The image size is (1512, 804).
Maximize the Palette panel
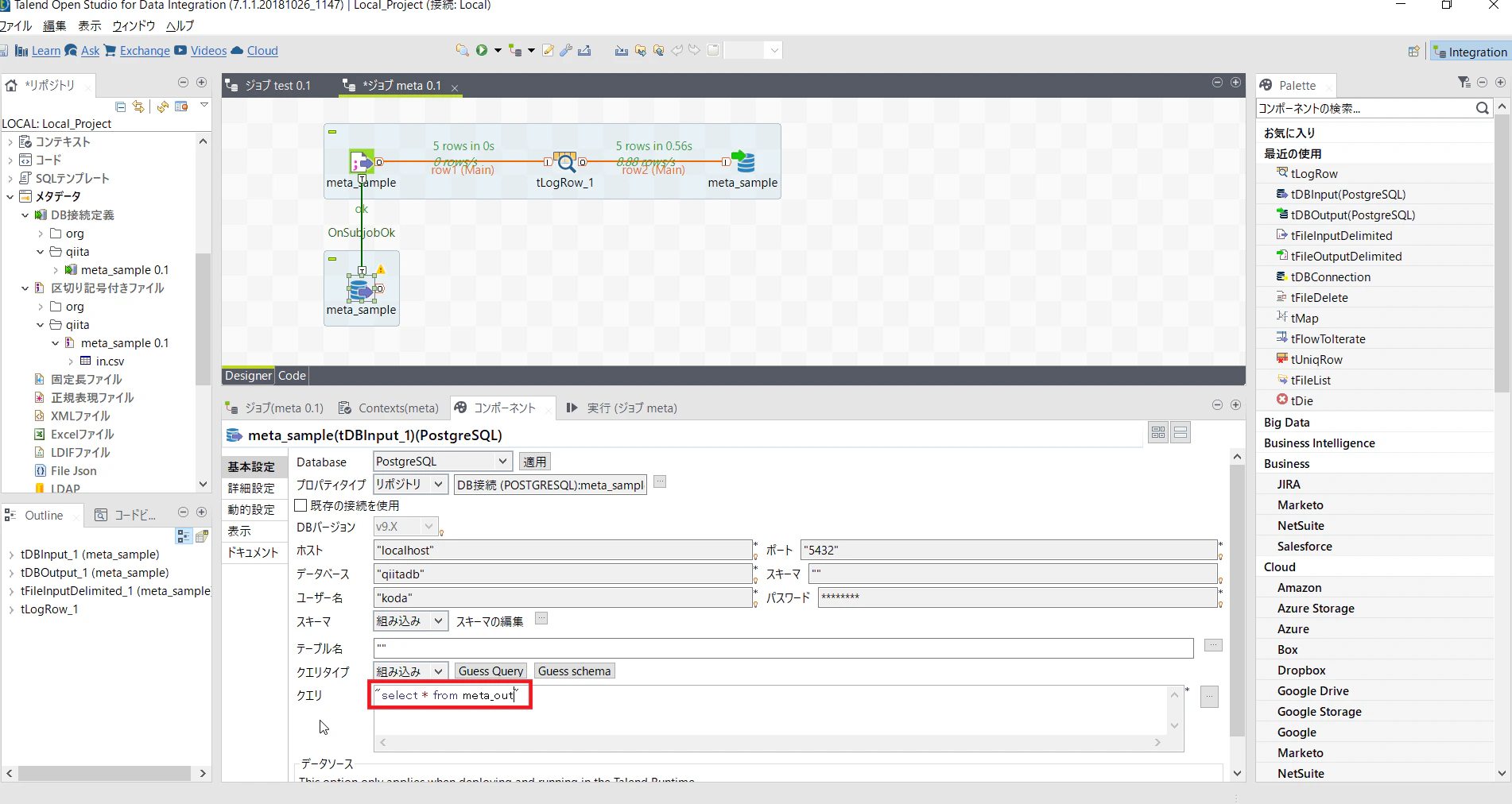click(1500, 83)
